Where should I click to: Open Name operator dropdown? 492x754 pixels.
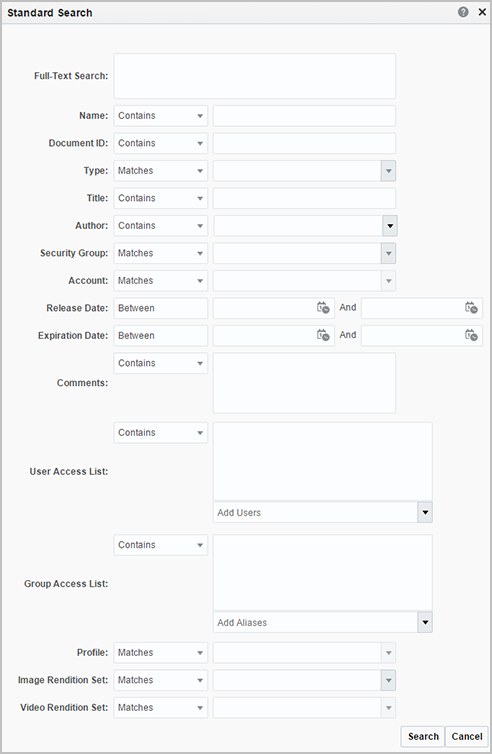[x=161, y=116]
